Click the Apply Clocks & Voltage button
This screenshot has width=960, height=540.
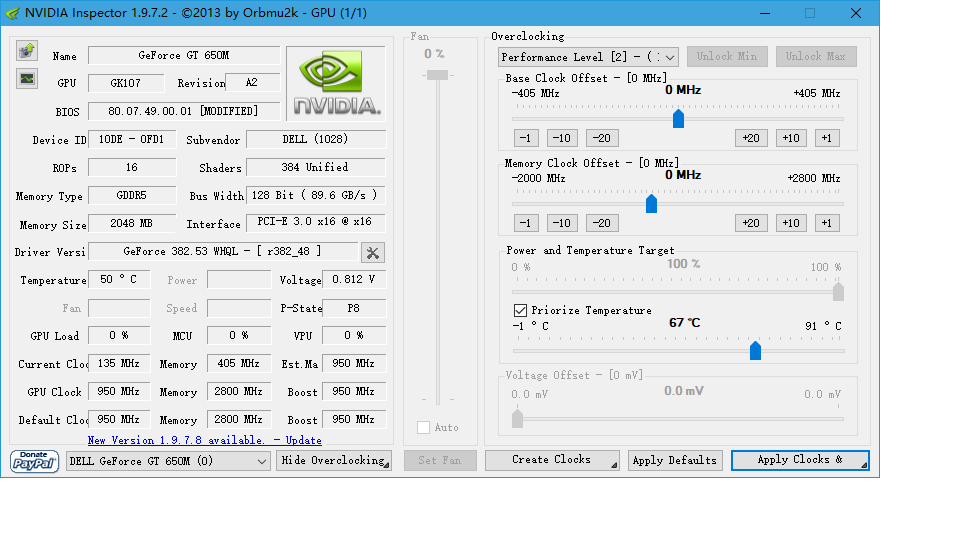(x=800, y=460)
